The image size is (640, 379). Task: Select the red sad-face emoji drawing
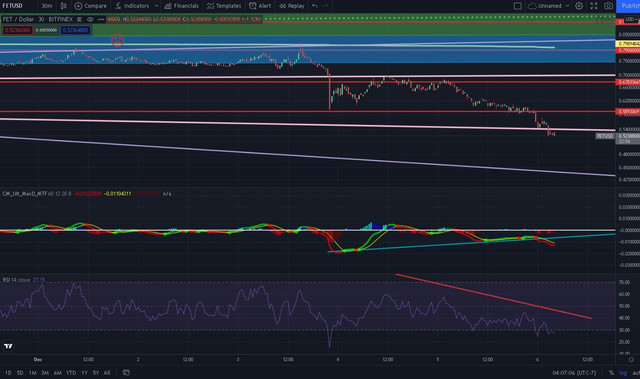click(x=118, y=40)
